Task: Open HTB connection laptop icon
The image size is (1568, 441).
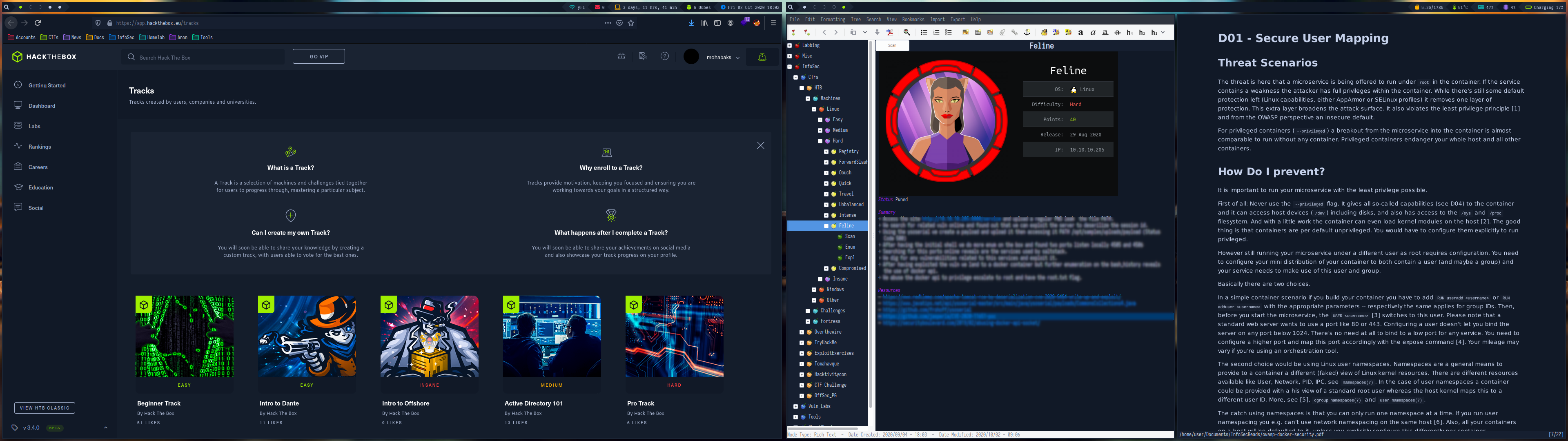Action: [762, 57]
